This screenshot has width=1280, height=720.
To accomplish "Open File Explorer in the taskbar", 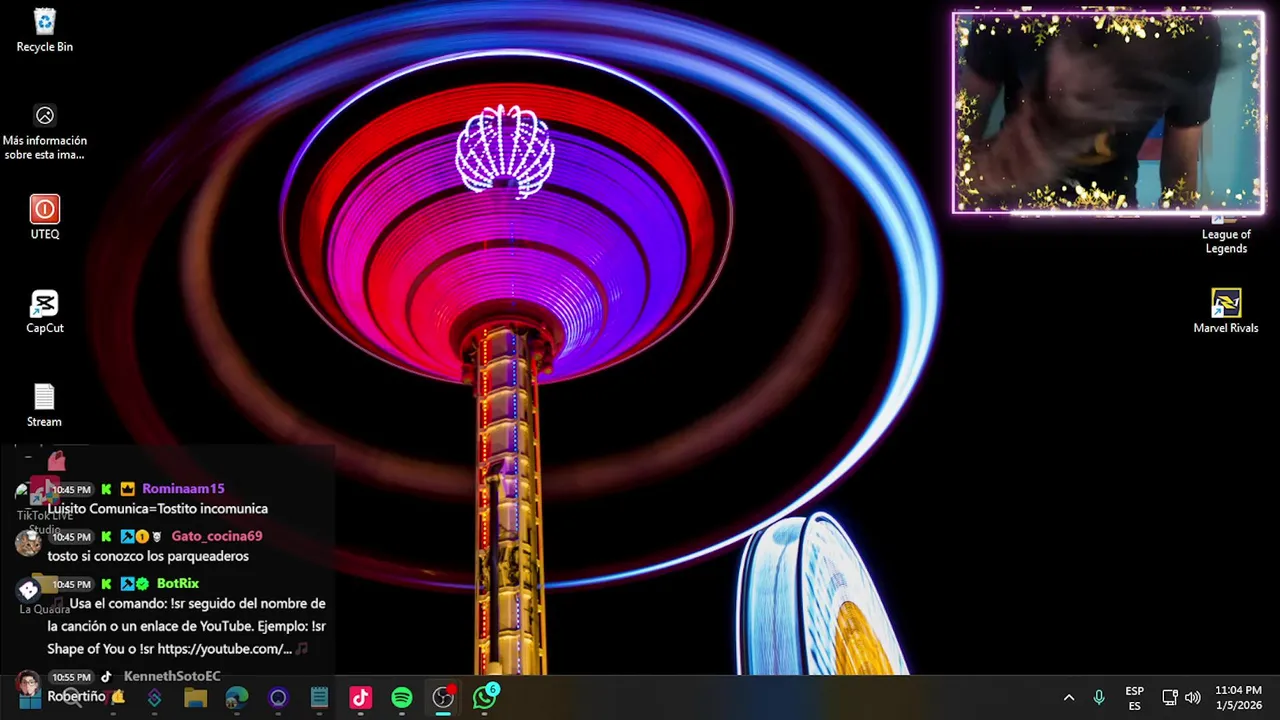I will point(195,698).
